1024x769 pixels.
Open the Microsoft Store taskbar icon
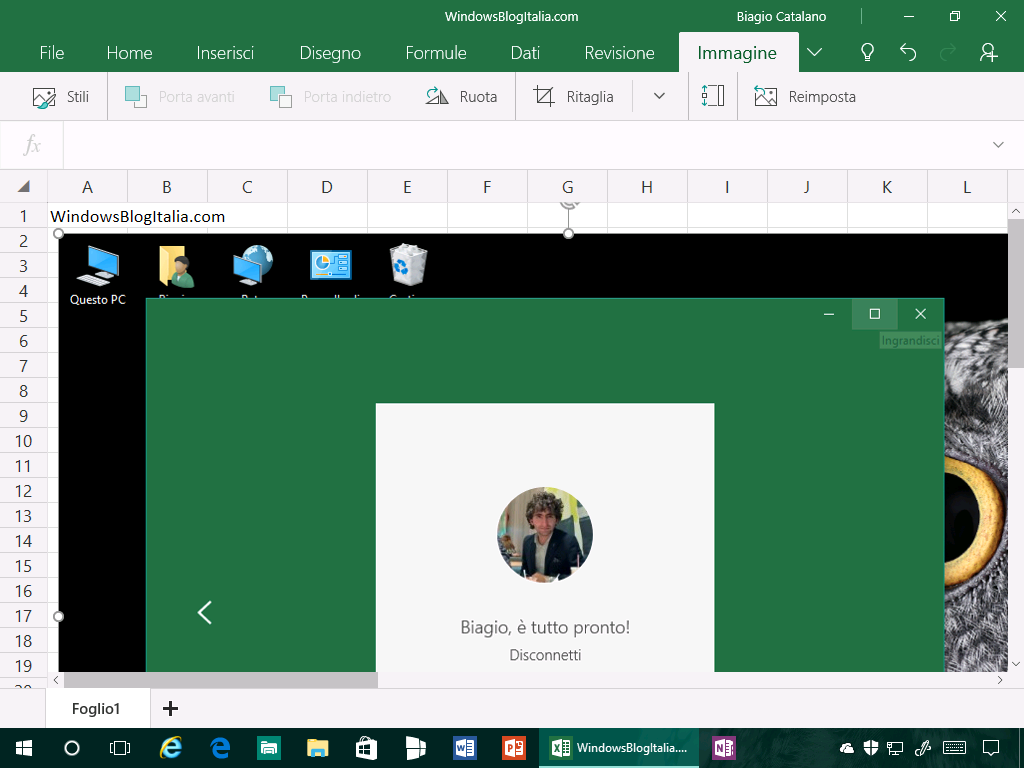[x=366, y=748]
